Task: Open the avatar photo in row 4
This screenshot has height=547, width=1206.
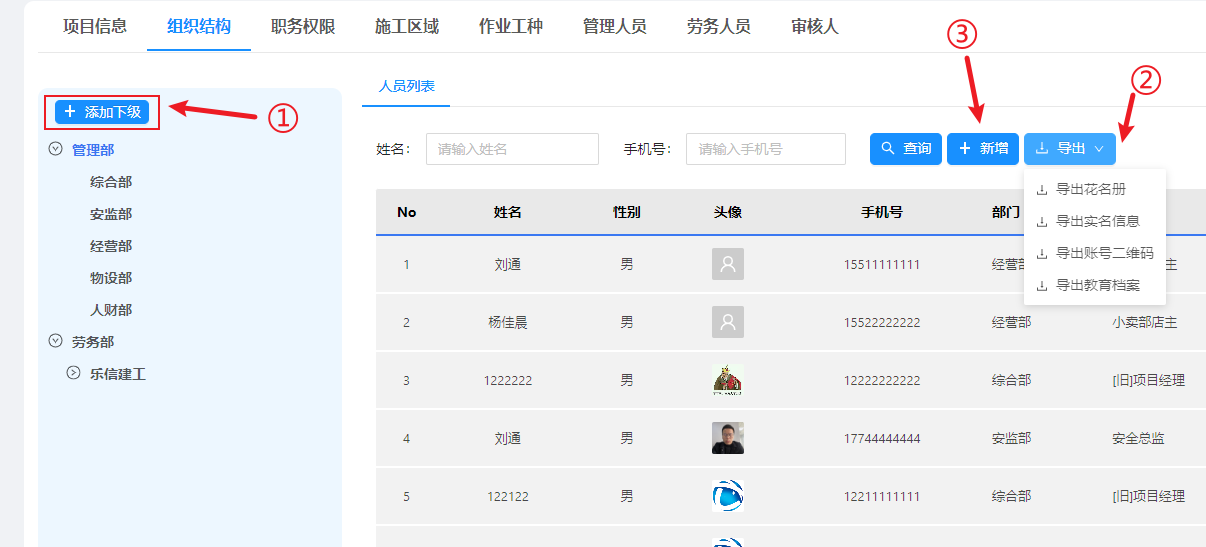Action: click(728, 438)
